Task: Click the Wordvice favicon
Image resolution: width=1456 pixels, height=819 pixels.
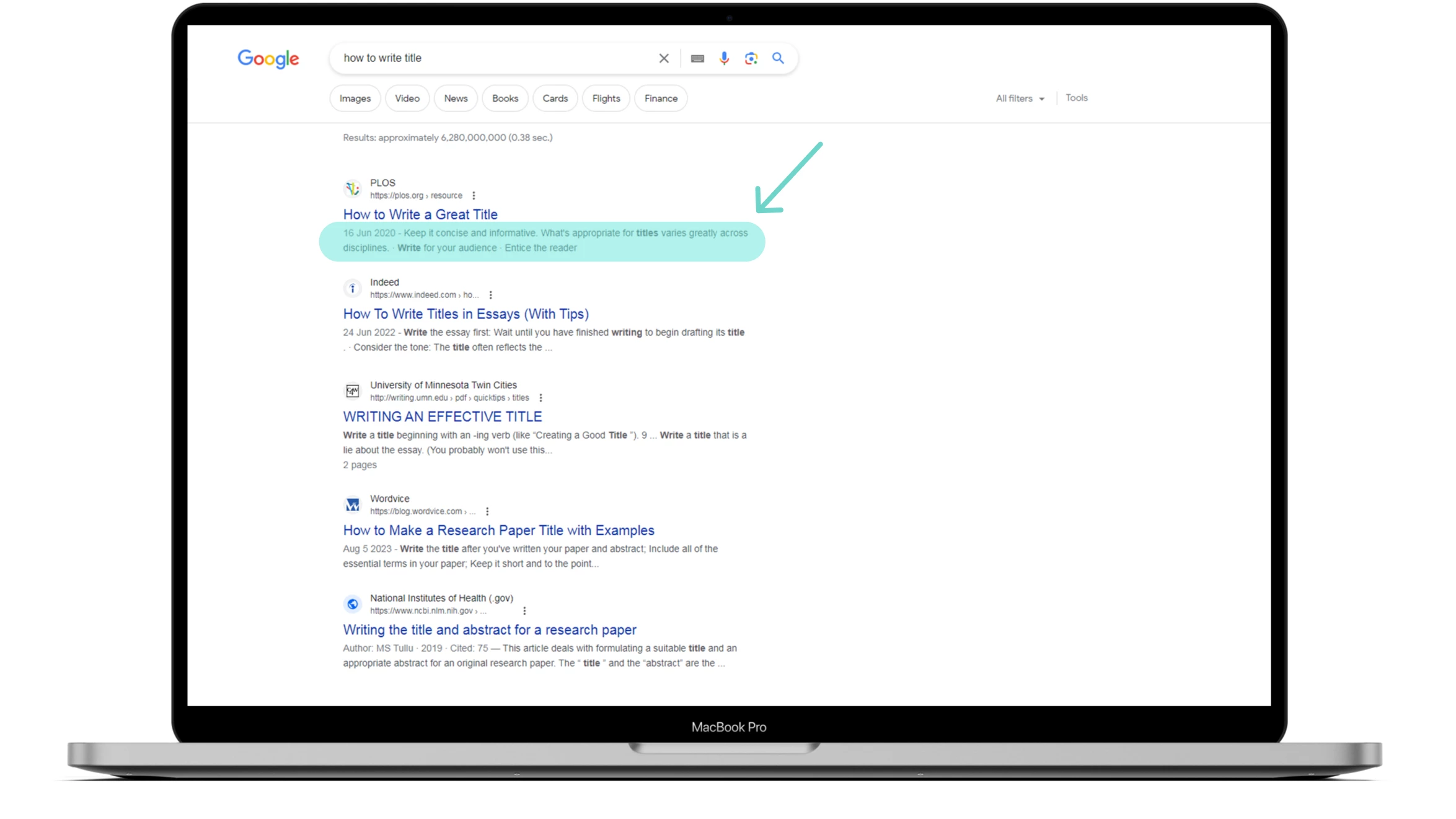Action: pos(353,505)
